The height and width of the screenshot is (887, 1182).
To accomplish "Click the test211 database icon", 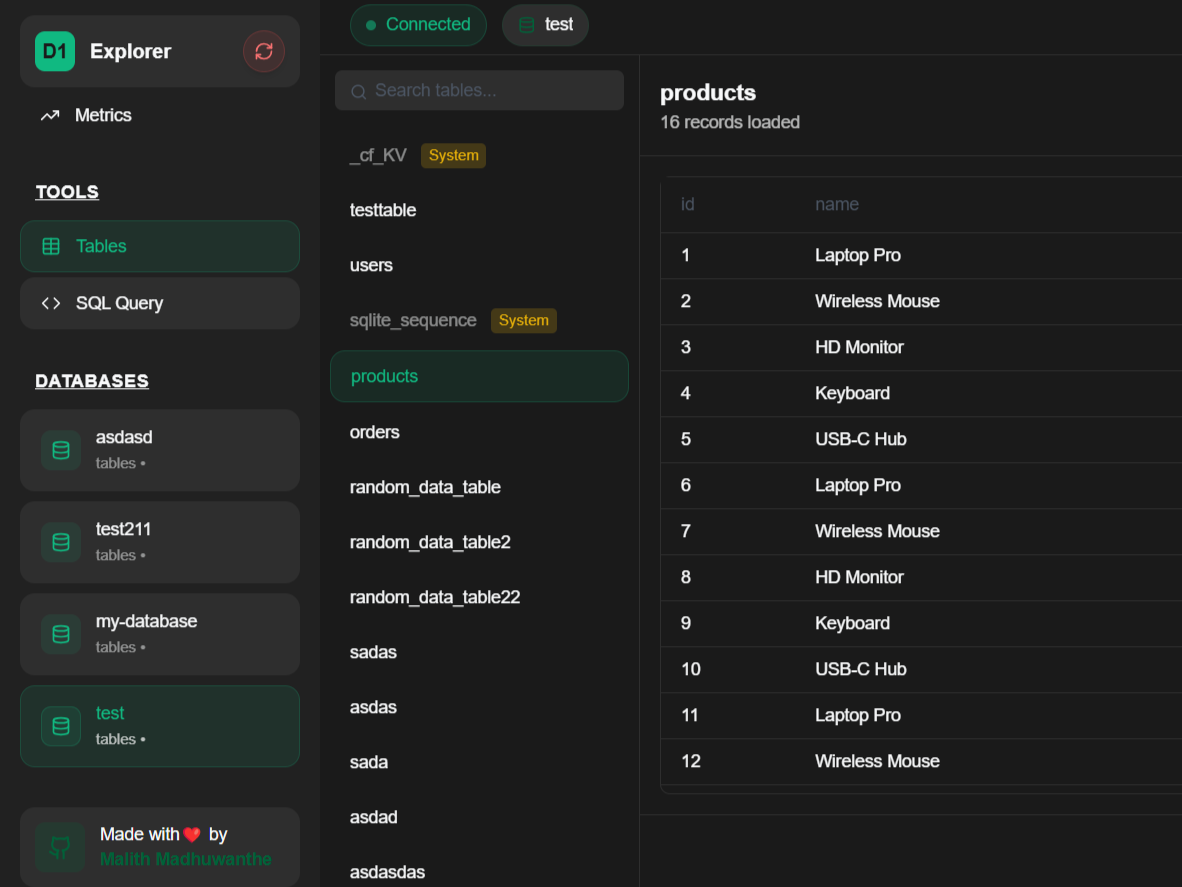I will click(x=61, y=542).
